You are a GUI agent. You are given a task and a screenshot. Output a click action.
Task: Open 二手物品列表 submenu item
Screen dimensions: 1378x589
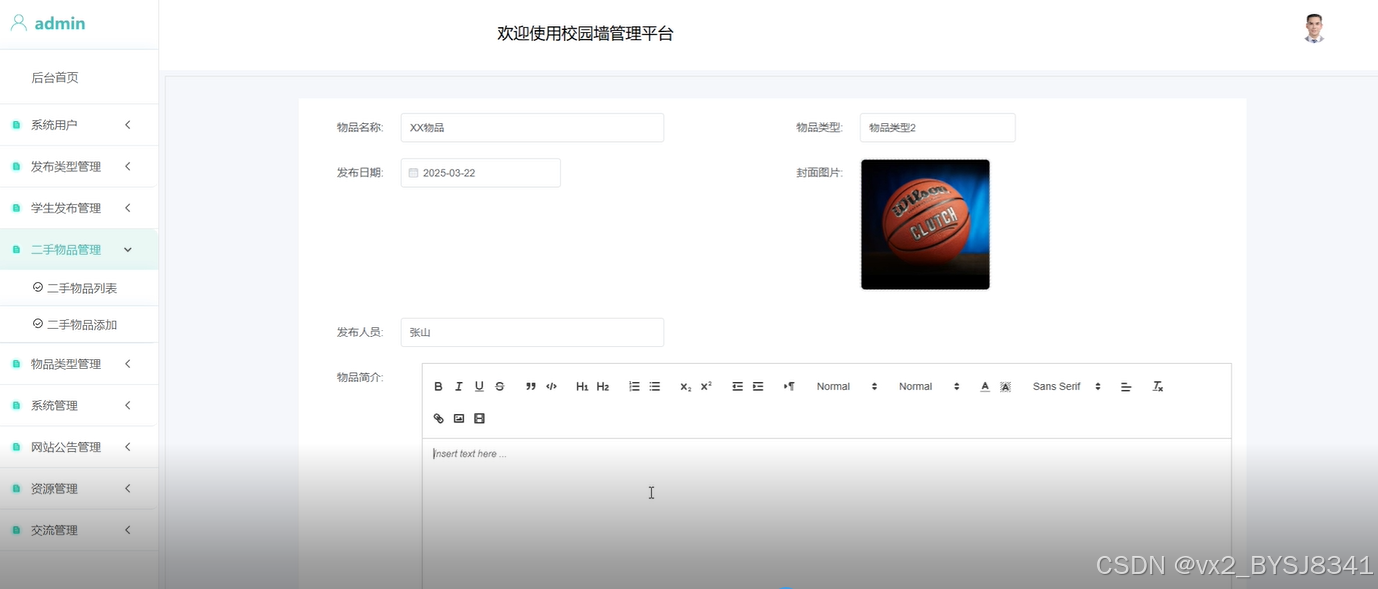point(81,288)
